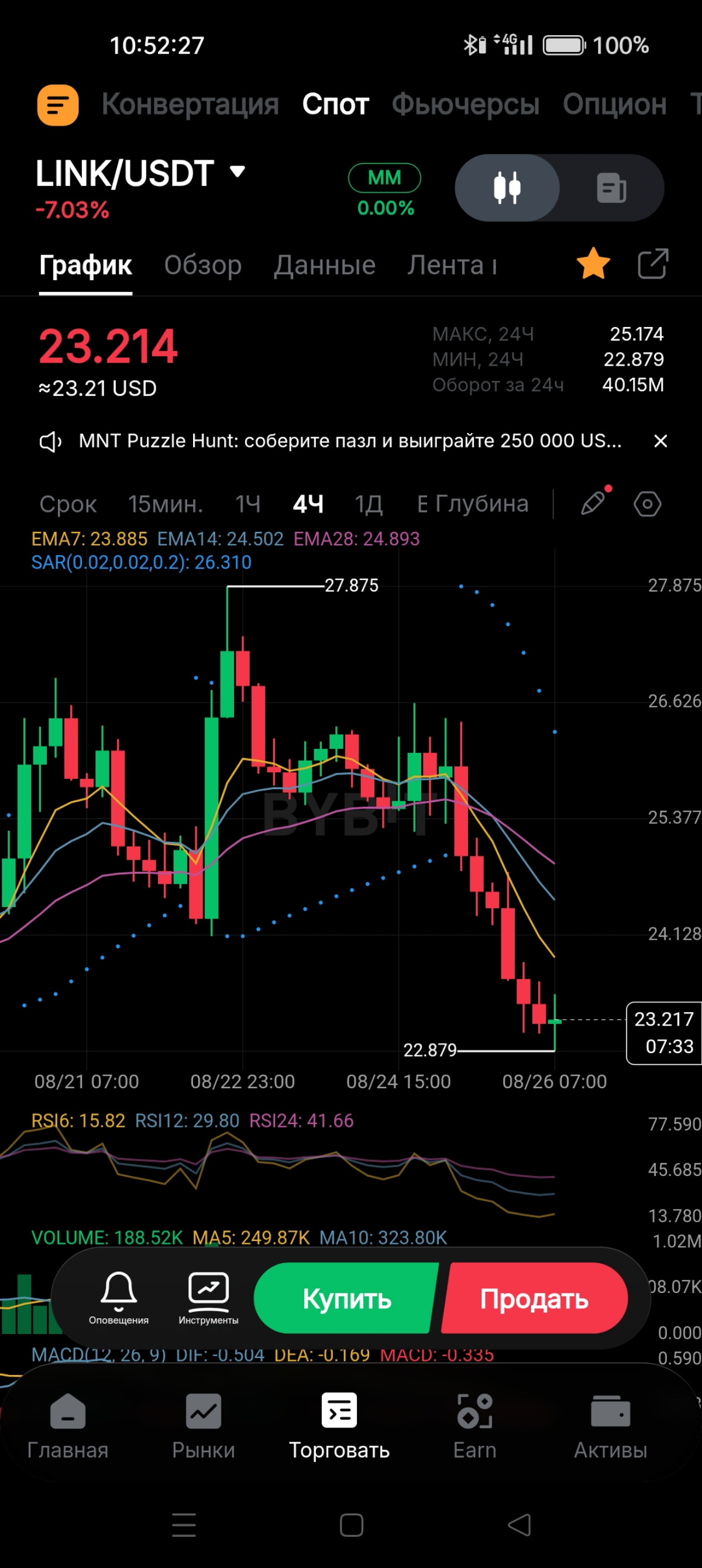Select the 1Д timeframe
Image resolution: width=702 pixels, height=1568 pixels.
(x=369, y=504)
